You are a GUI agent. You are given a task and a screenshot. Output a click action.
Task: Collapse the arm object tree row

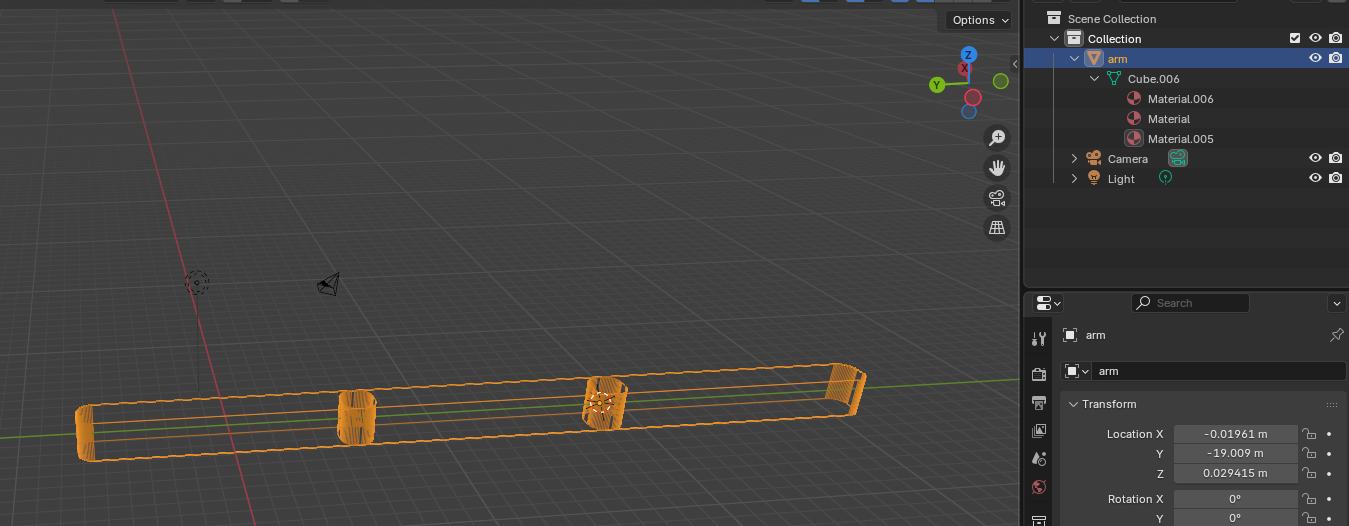click(x=1074, y=59)
